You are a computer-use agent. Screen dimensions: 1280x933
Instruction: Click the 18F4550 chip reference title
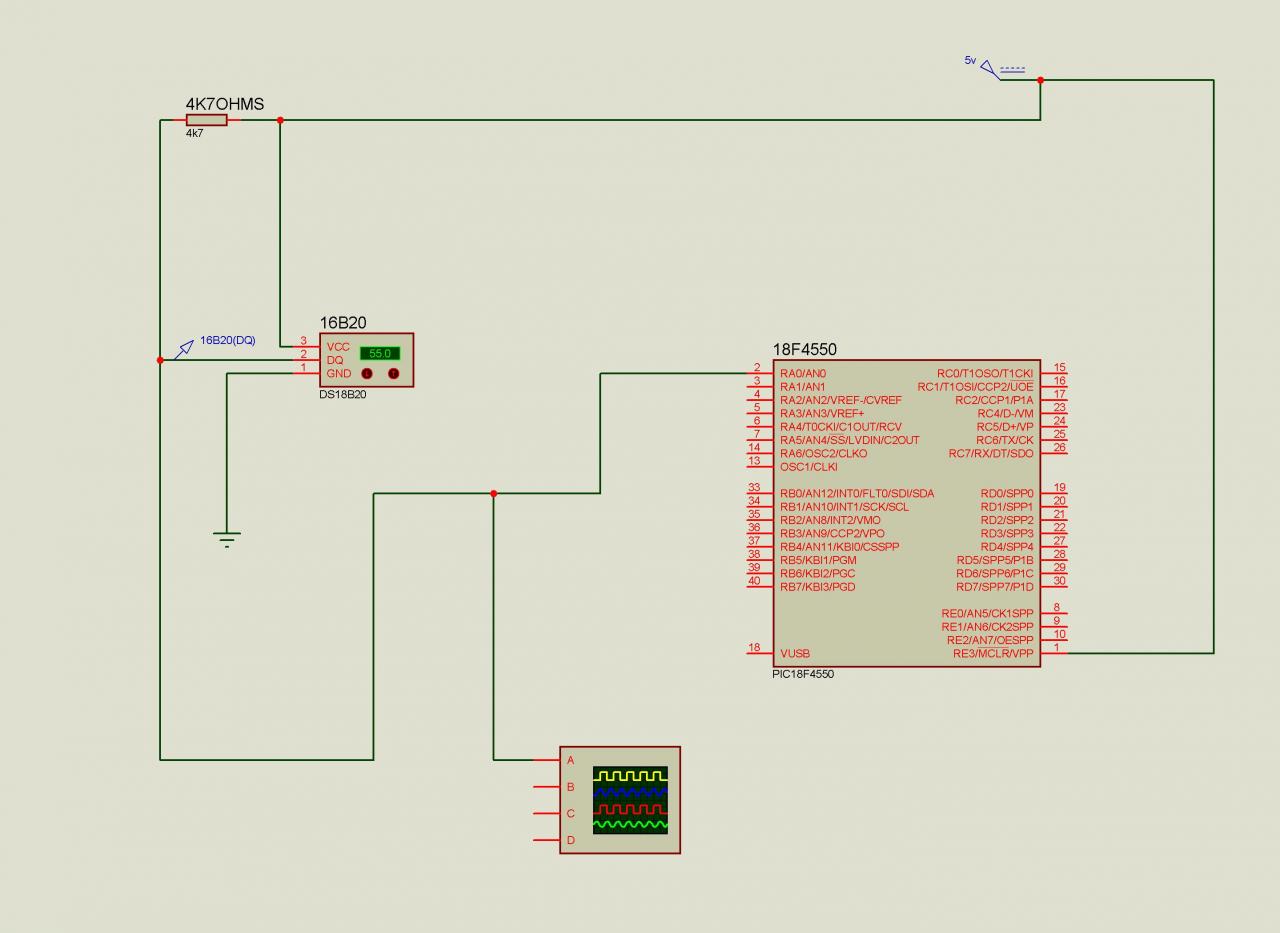click(805, 349)
